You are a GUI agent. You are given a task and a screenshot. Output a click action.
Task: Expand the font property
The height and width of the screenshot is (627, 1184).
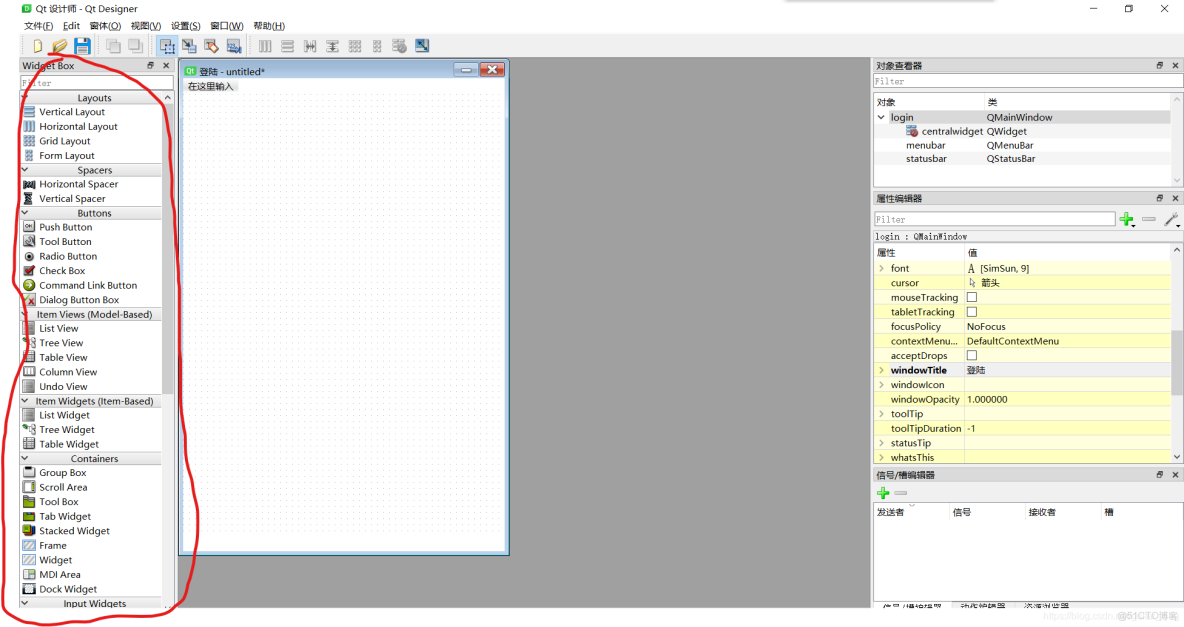[x=881, y=268]
